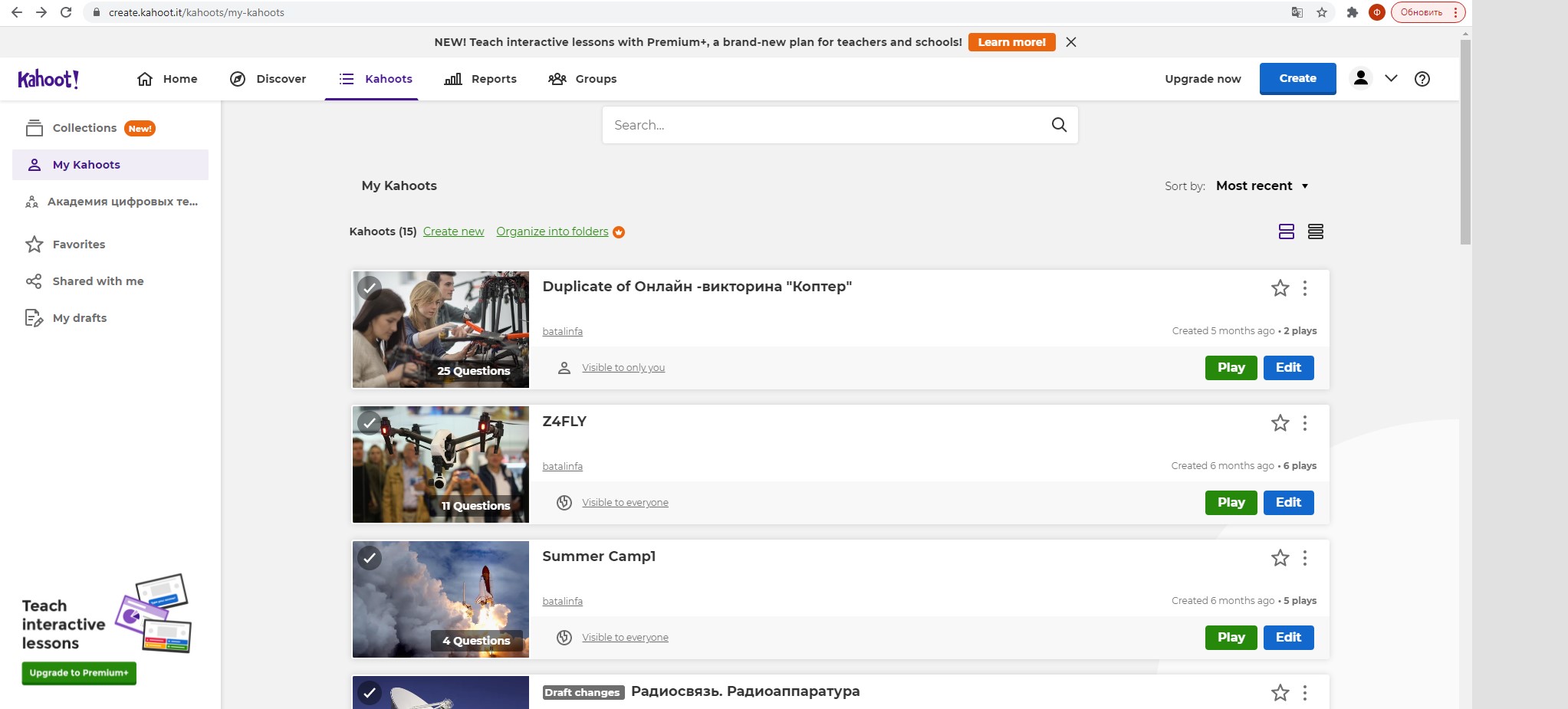This screenshot has width=1568, height=709.
Task: Open the Sort by Most recent dropdown
Action: click(1262, 185)
